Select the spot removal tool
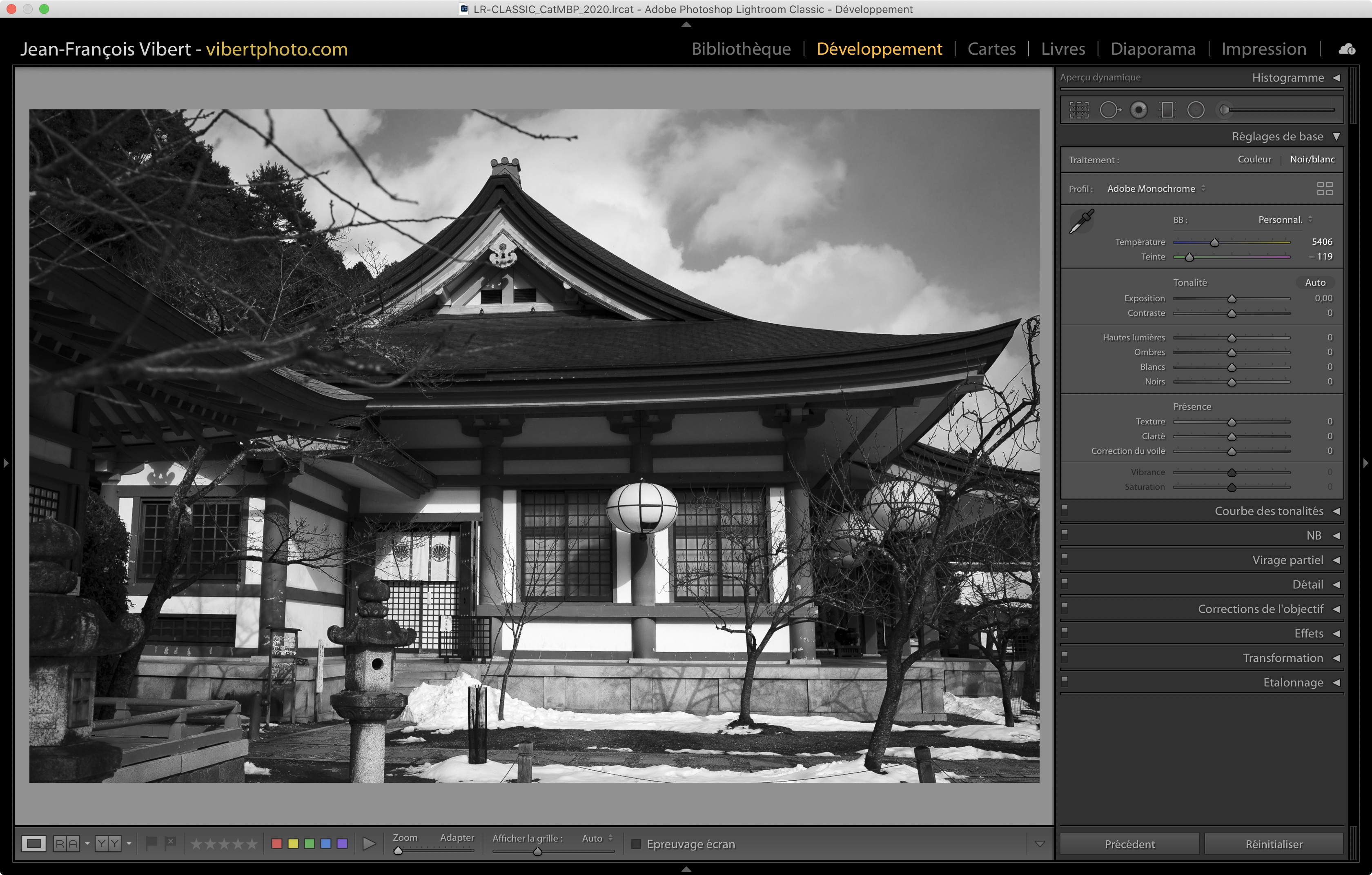The image size is (1372, 875). [1109, 110]
